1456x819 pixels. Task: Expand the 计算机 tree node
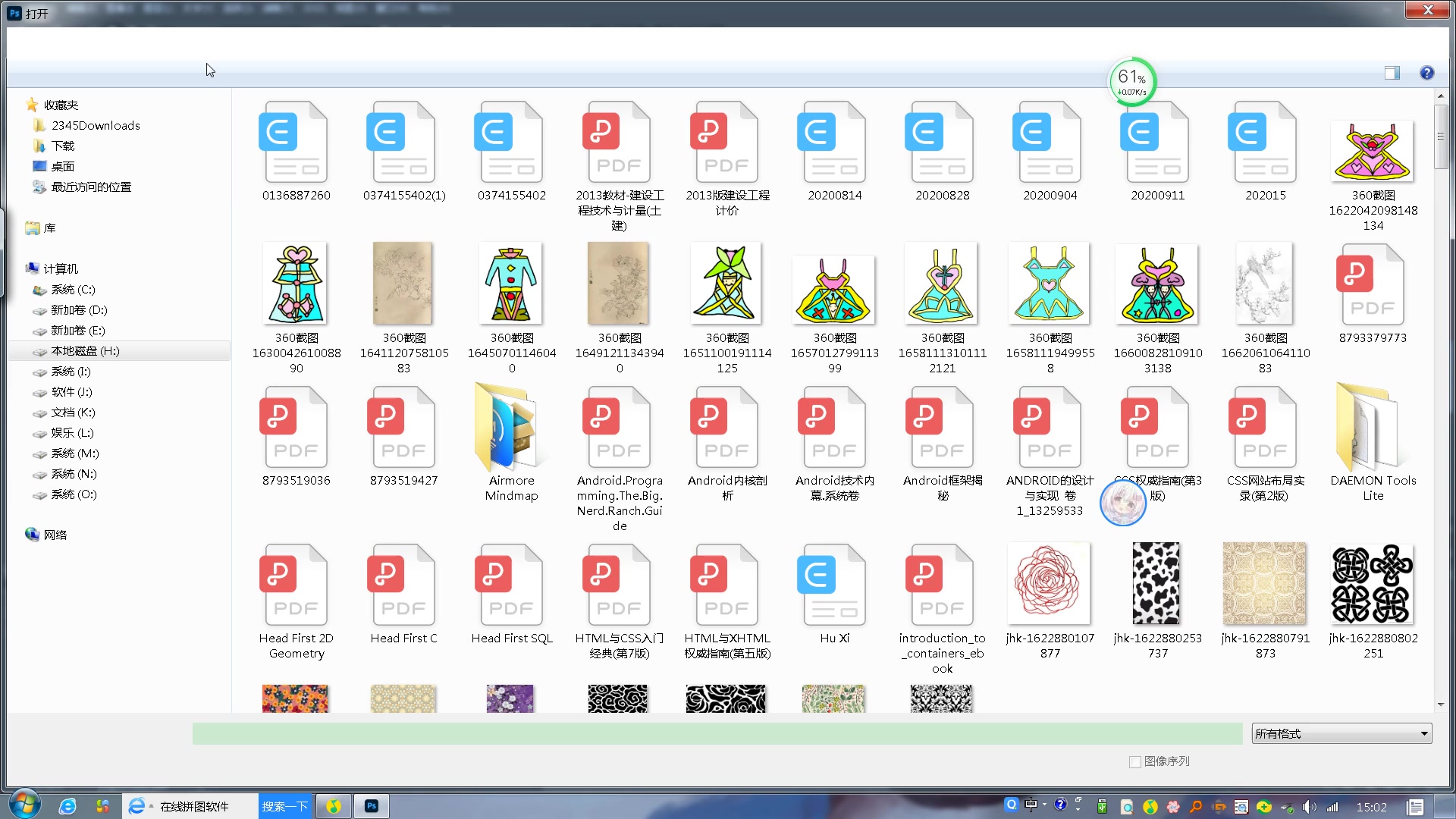pyautogui.click(x=61, y=268)
